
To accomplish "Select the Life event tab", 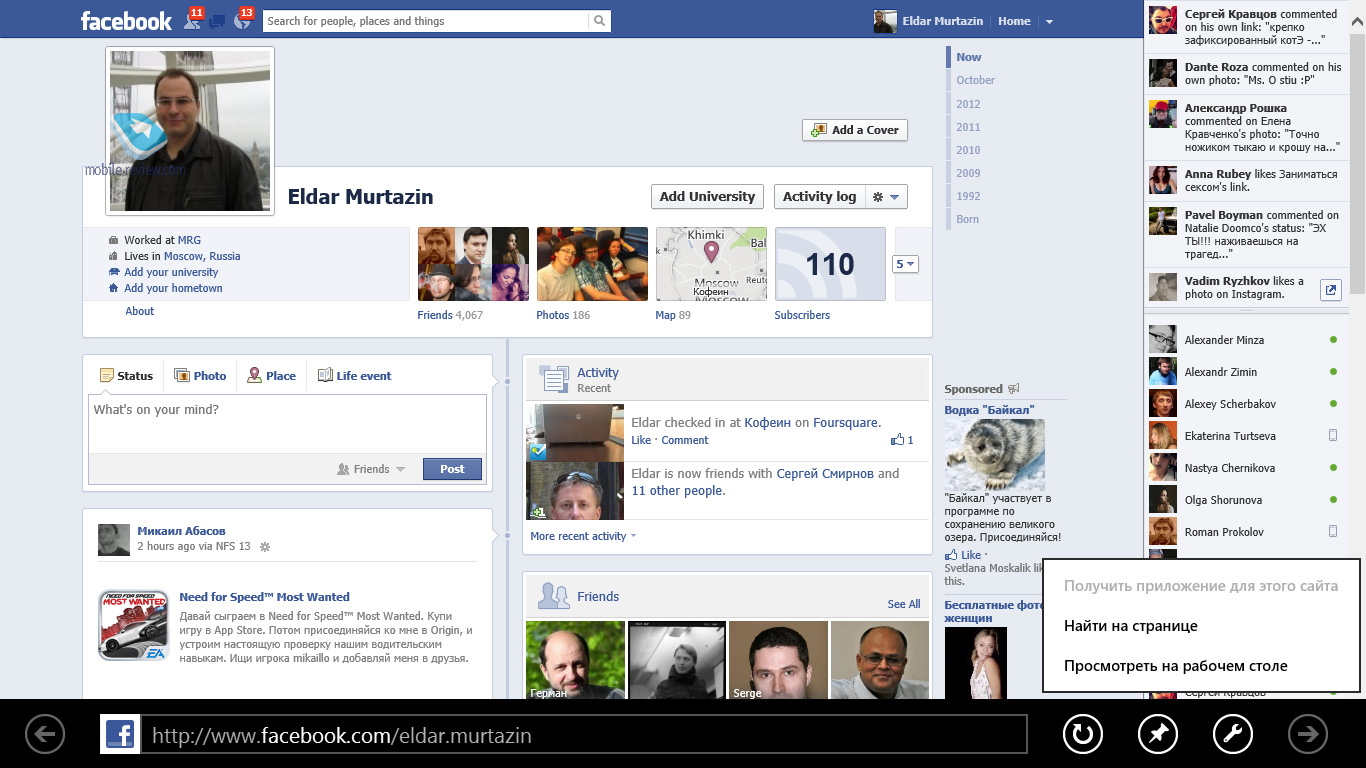I will tap(354, 376).
